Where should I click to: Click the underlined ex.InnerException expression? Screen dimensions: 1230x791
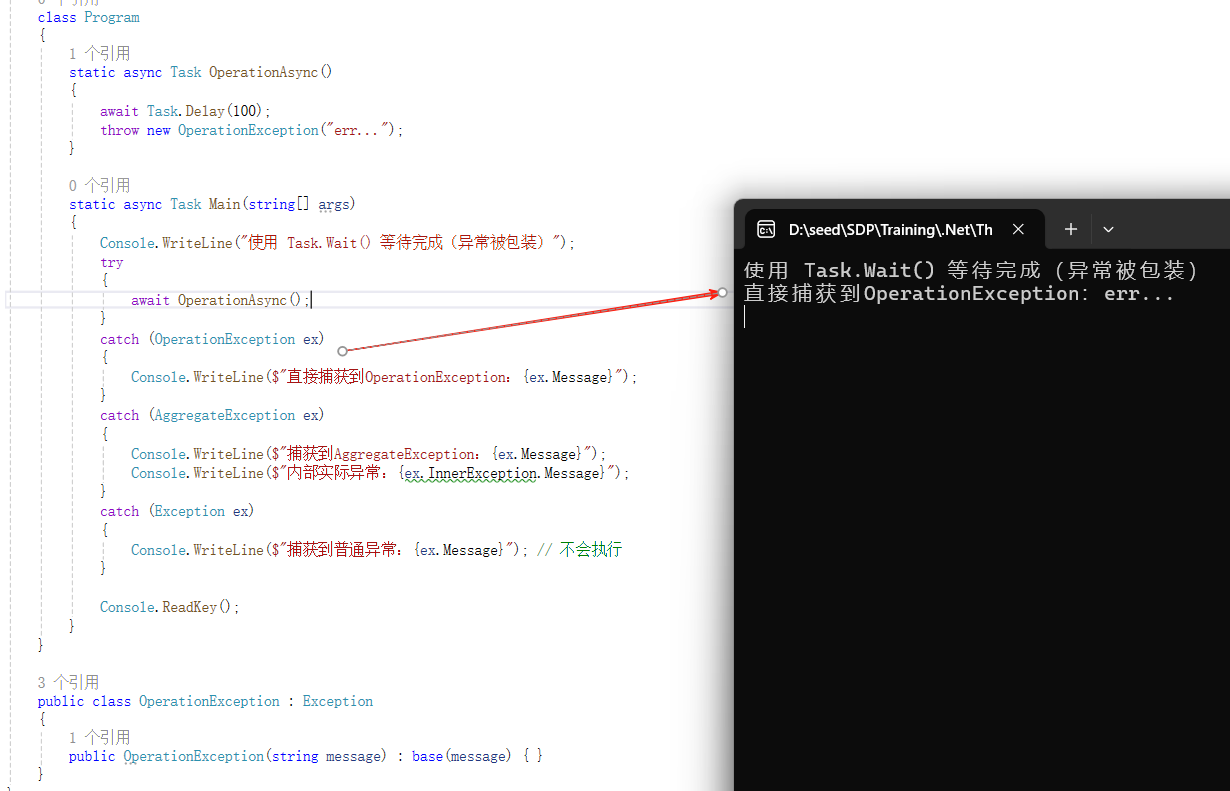tap(472, 473)
